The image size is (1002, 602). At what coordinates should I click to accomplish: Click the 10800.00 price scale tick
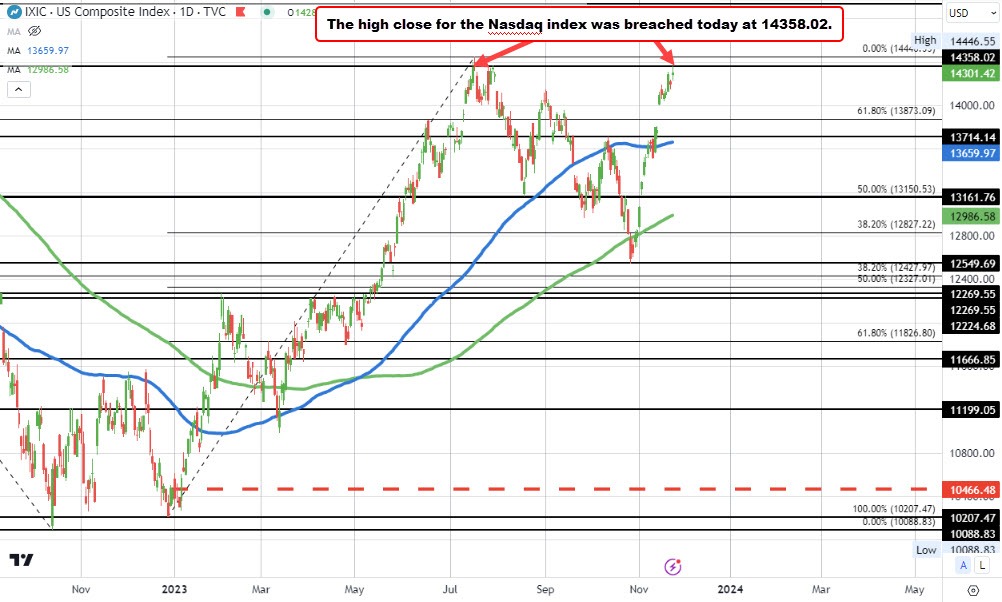pyautogui.click(x=972, y=454)
